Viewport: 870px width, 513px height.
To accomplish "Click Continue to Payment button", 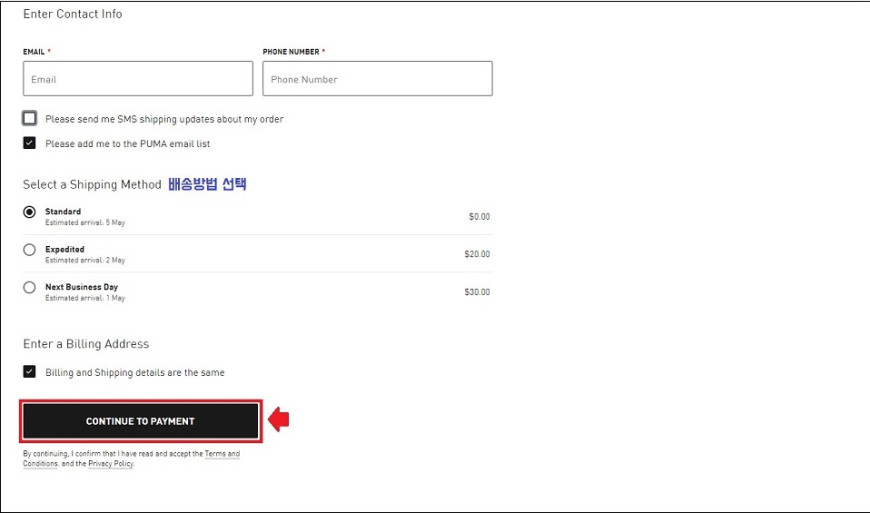I will coord(141,421).
